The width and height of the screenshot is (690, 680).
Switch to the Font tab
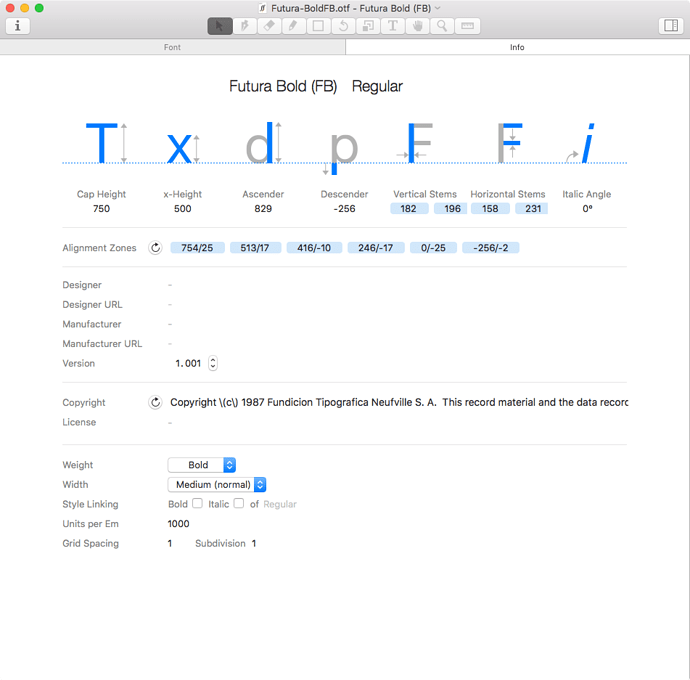click(172, 47)
